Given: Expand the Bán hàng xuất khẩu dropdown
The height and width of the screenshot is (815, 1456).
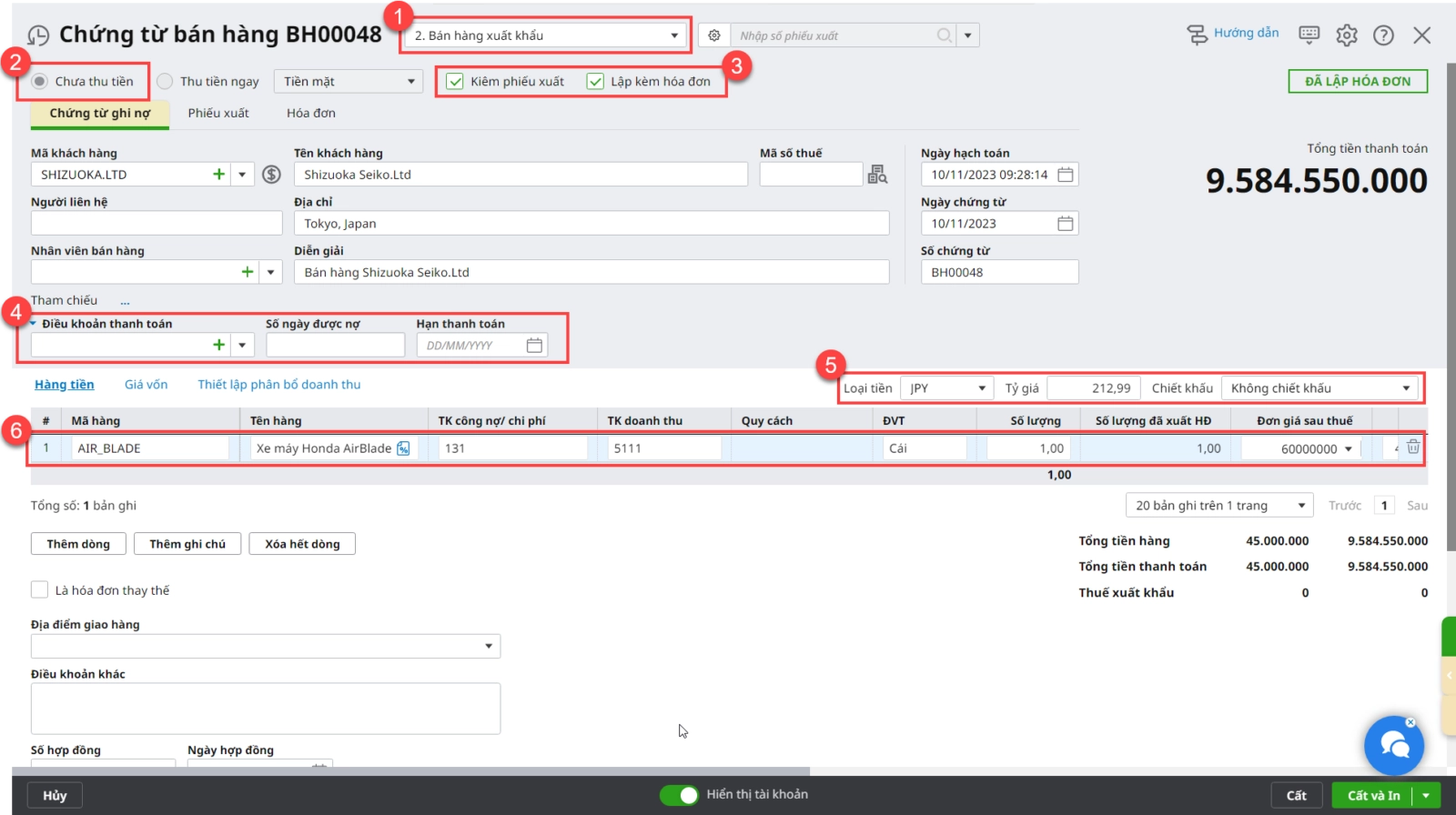Looking at the screenshot, I should point(673,35).
